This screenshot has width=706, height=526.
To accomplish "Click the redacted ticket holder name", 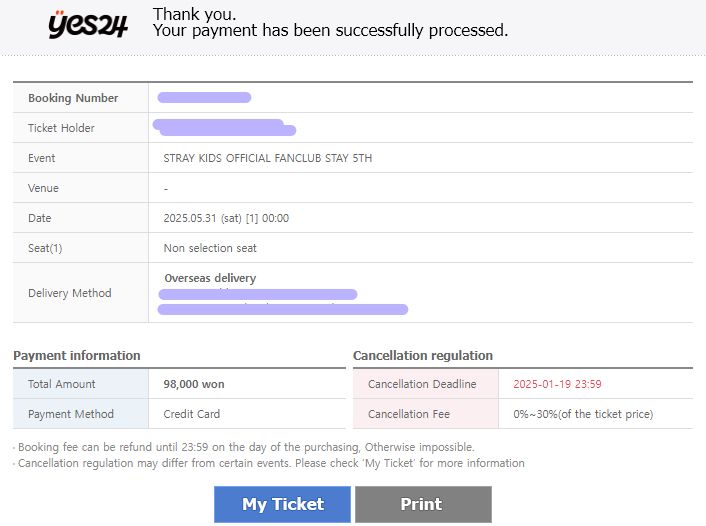I will pyautogui.click(x=224, y=127).
